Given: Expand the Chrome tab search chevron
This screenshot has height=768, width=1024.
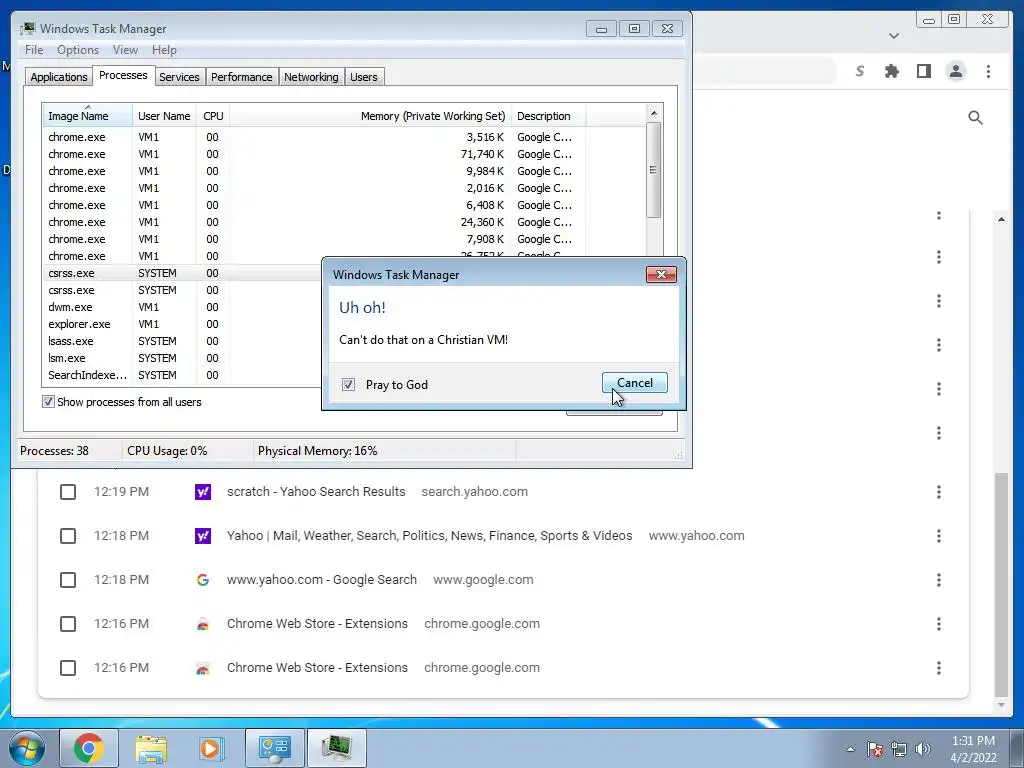Looking at the screenshot, I should click(x=894, y=36).
